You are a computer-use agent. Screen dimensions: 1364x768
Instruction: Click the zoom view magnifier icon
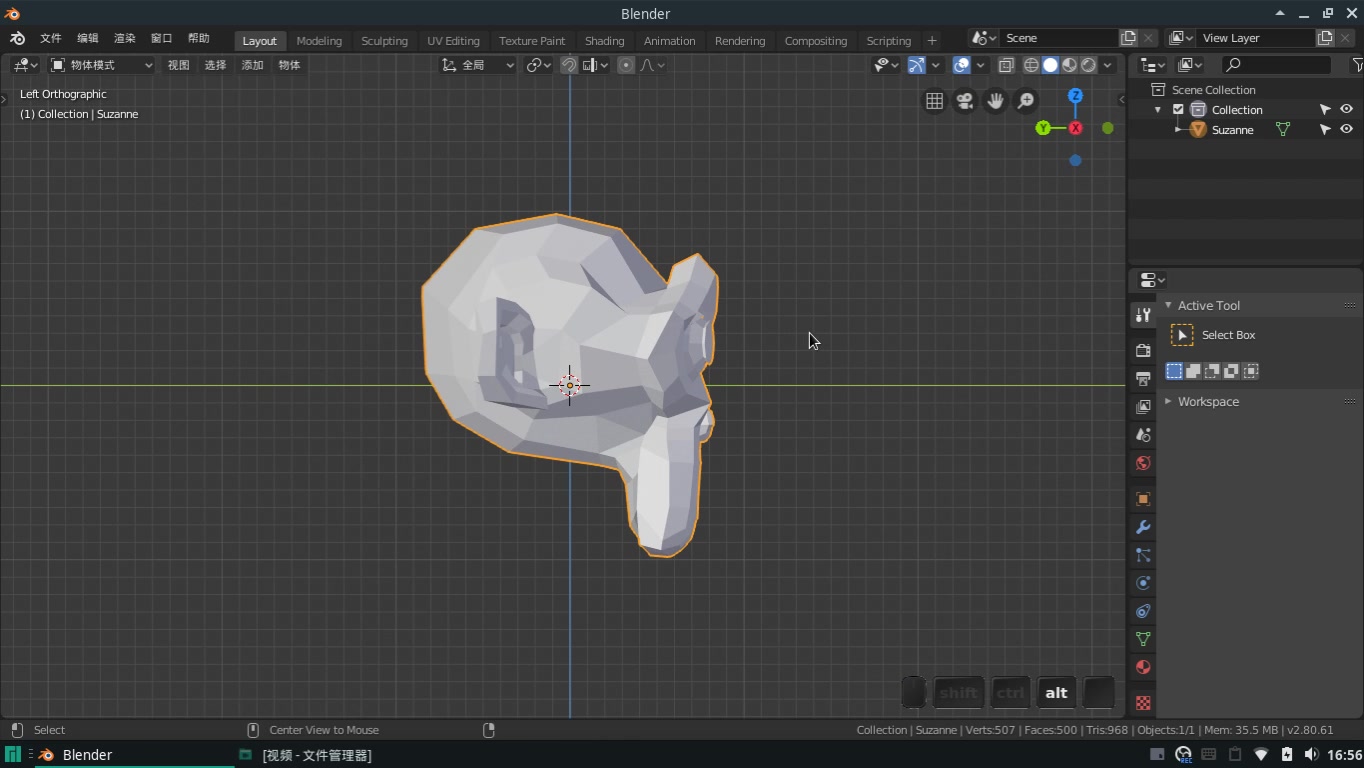pyautogui.click(x=1026, y=101)
